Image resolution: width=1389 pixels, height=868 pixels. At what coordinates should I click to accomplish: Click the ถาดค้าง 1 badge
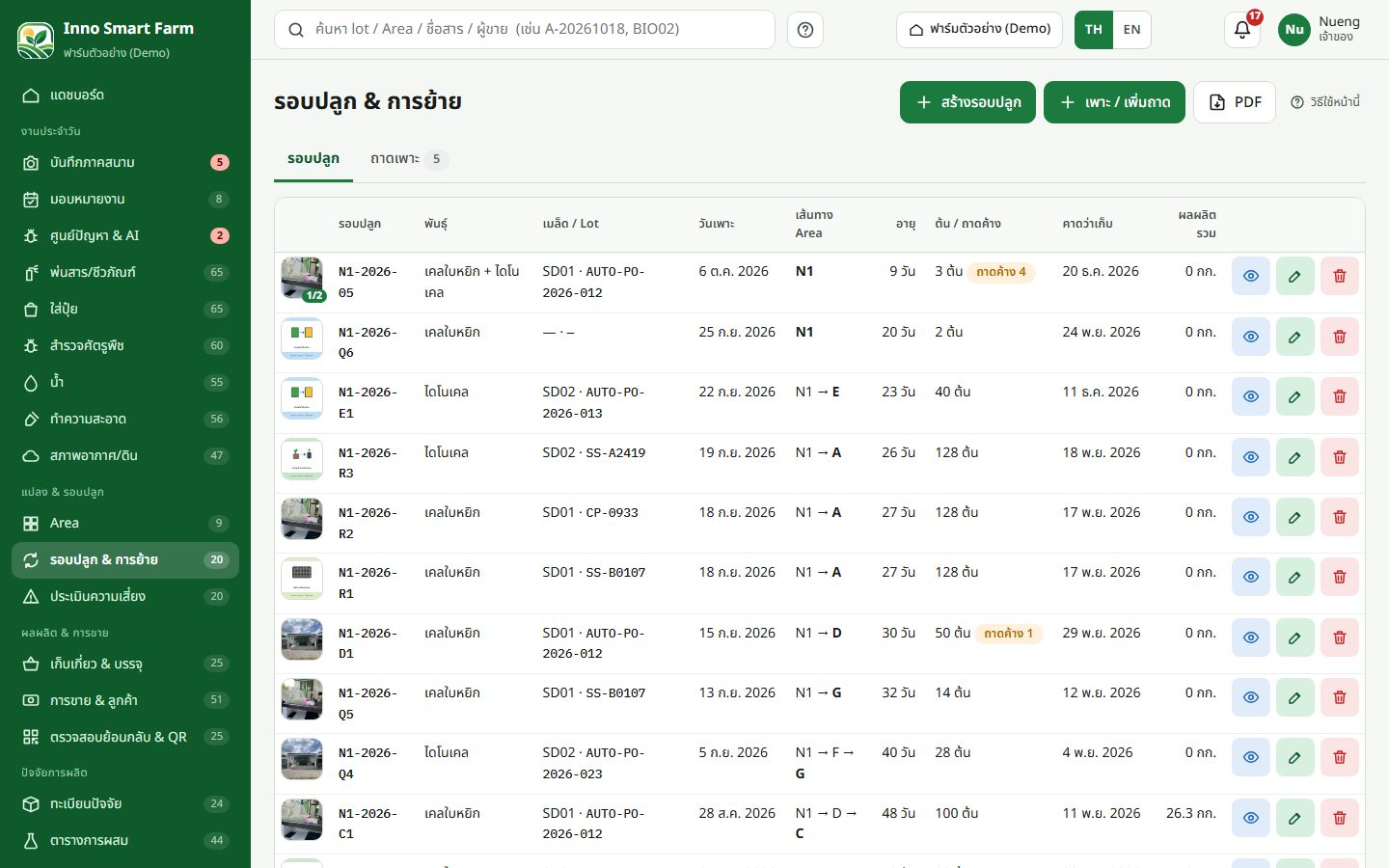[1009, 634]
